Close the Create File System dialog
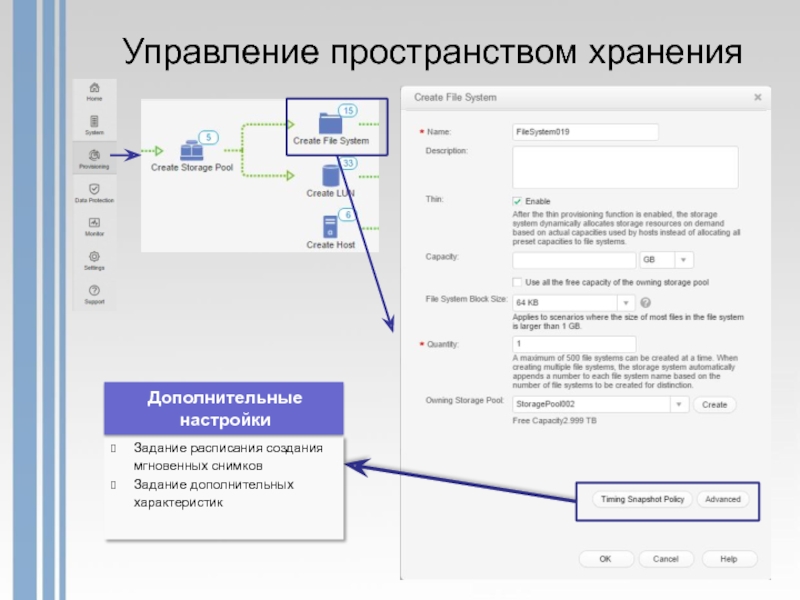Image resolution: width=800 pixels, height=600 pixels. pos(758,97)
